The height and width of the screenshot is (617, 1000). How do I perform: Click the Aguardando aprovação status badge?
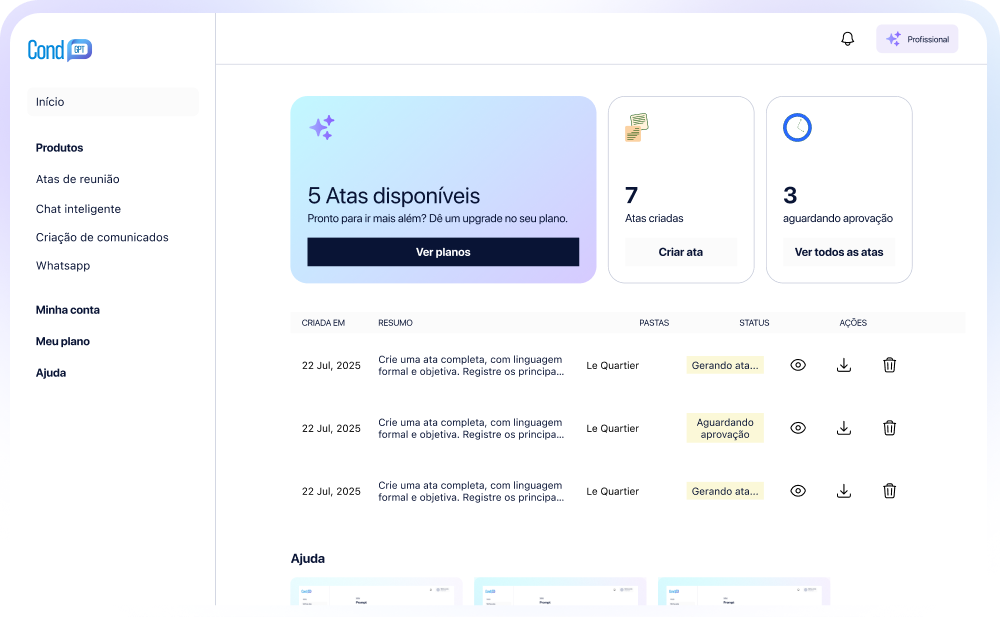(x=725, y=428)
